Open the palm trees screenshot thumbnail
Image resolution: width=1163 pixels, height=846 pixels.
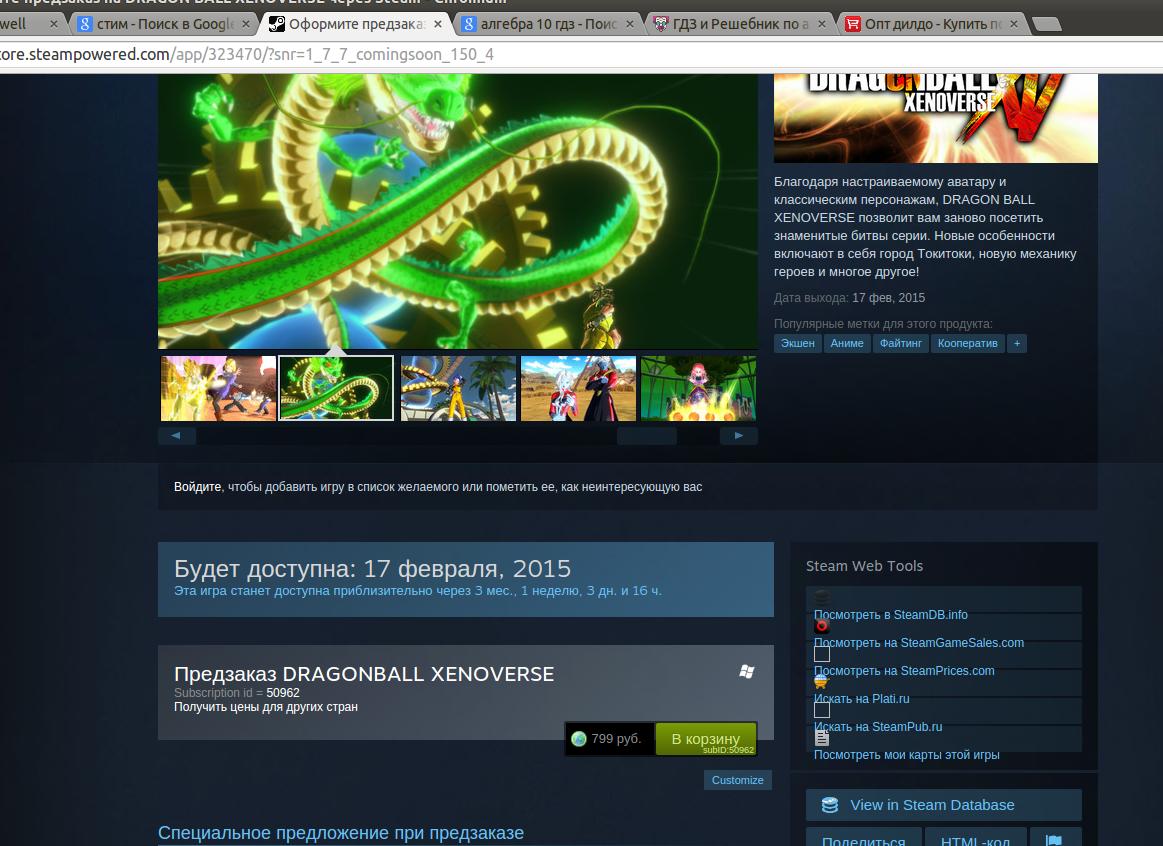(458, 388)
